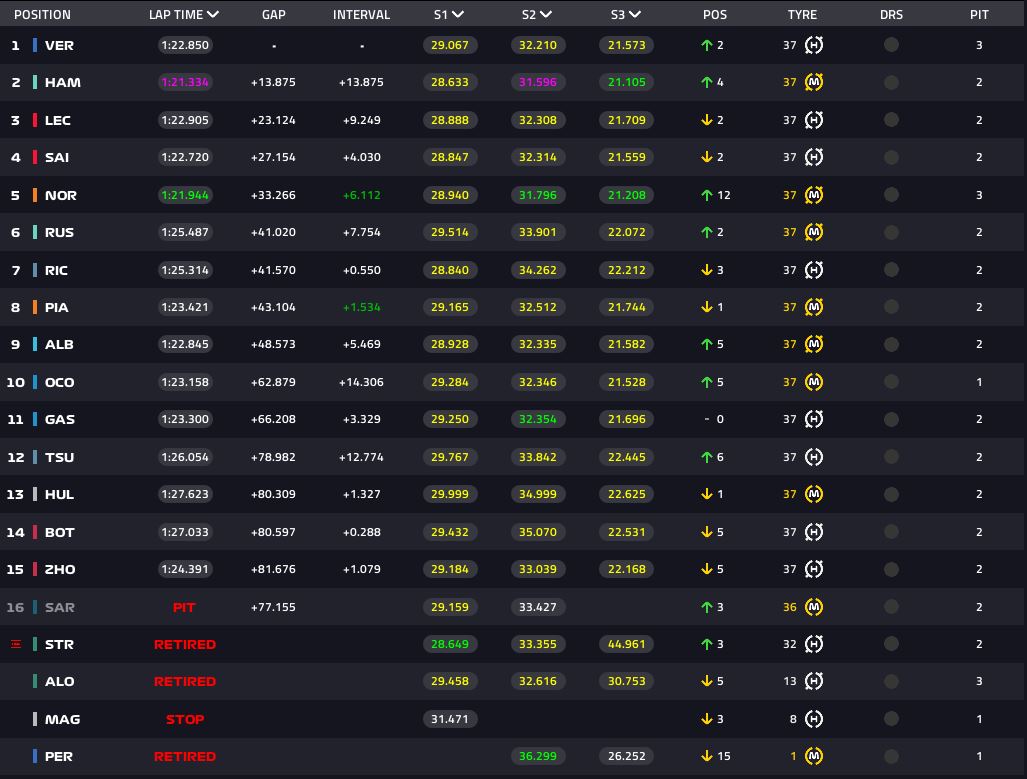Toggle the DRS indicator for ZHO
1027x779 pixels.
pyautogui.click(x=891, y=569)
